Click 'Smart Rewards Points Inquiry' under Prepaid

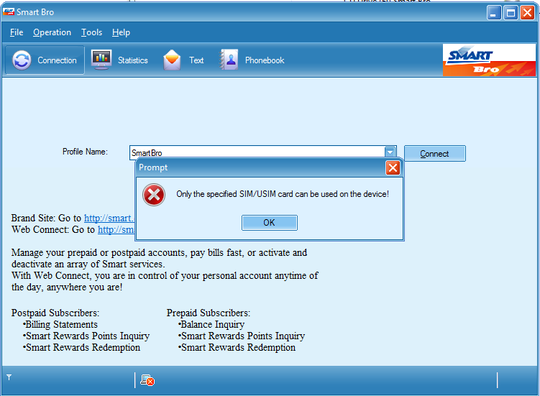[x=242, y=336]
